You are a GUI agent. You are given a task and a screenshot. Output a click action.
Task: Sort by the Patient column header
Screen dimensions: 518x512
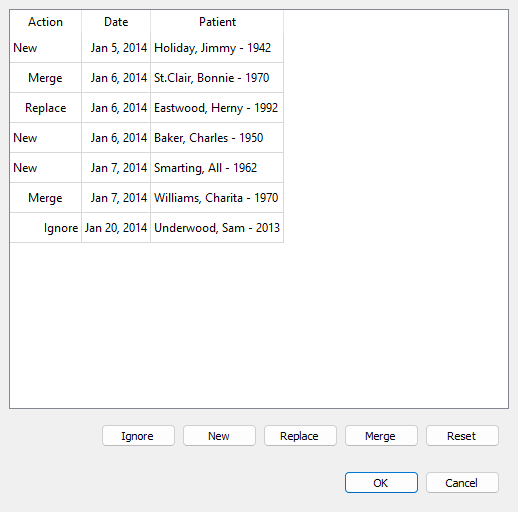(x=217, y=22)
